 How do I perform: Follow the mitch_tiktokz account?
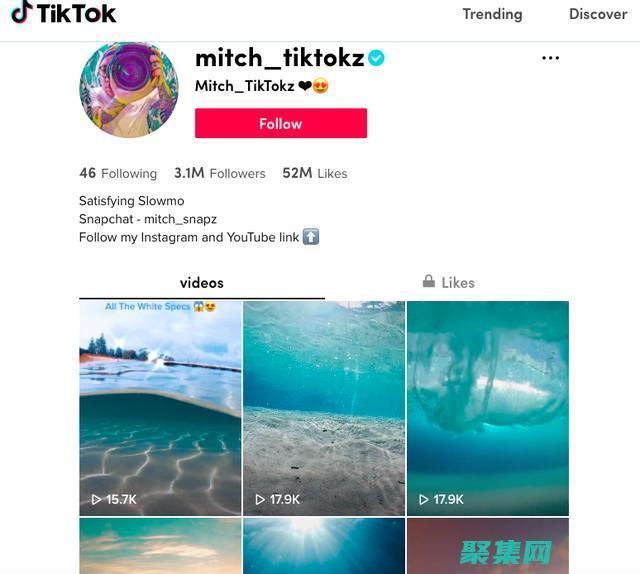pos(281,123)
